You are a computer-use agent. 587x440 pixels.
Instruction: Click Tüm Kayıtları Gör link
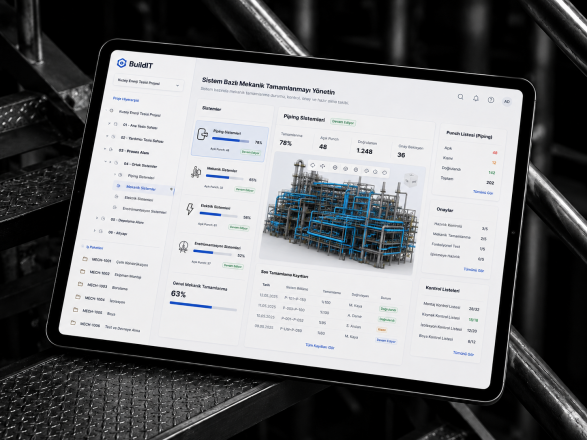pyautogui.click(x=320, y=346)
